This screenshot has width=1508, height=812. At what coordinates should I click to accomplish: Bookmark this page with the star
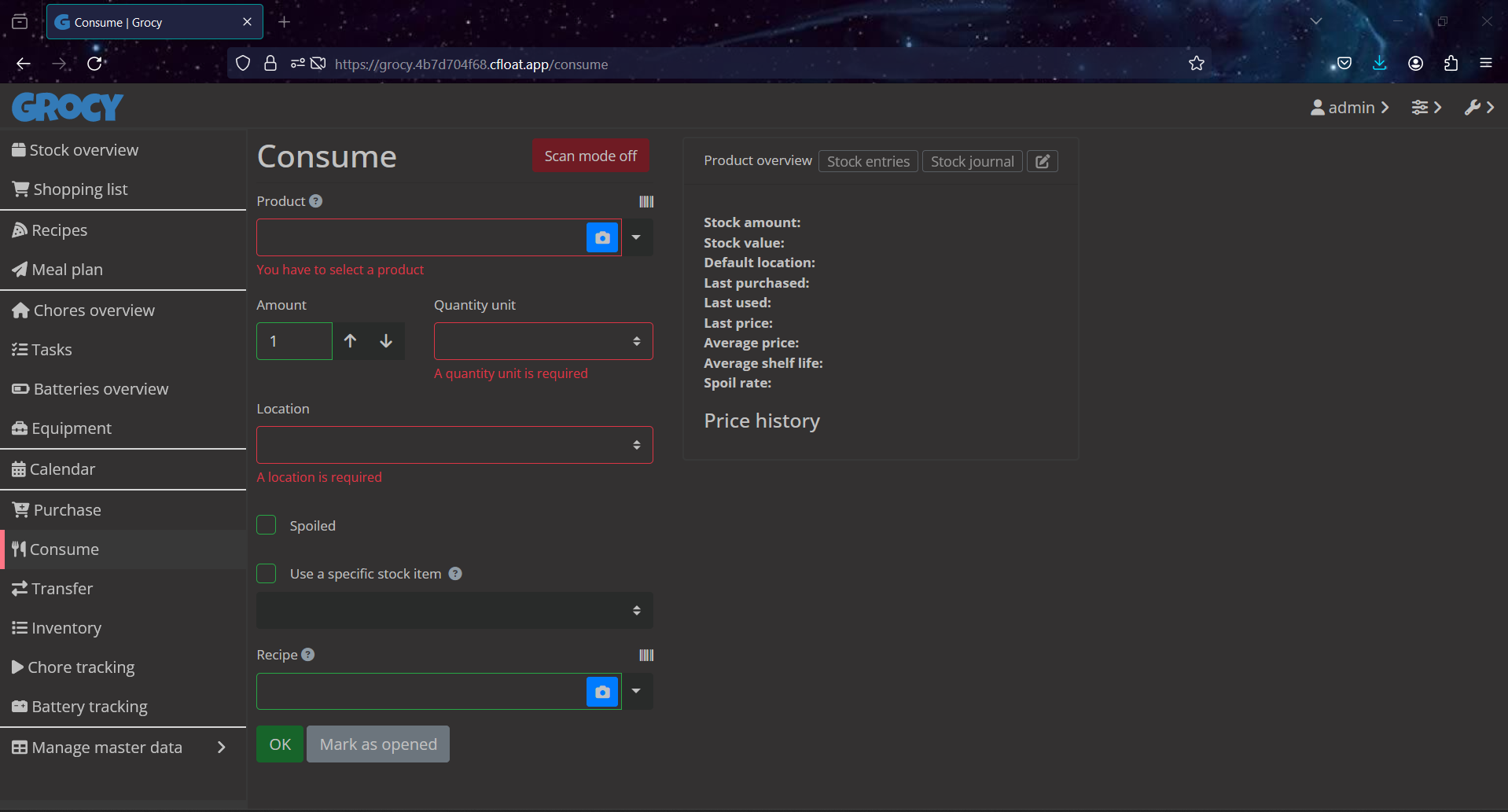click(1197, 64)
